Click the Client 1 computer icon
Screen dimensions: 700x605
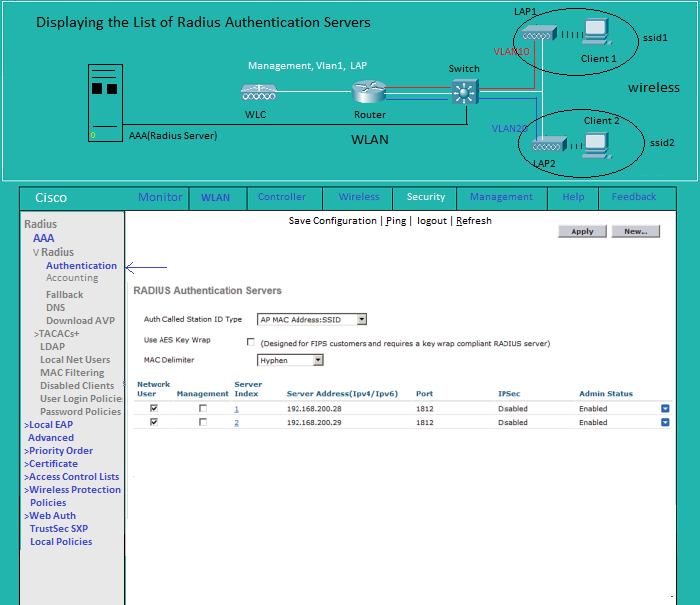click(x=597, y=32)
